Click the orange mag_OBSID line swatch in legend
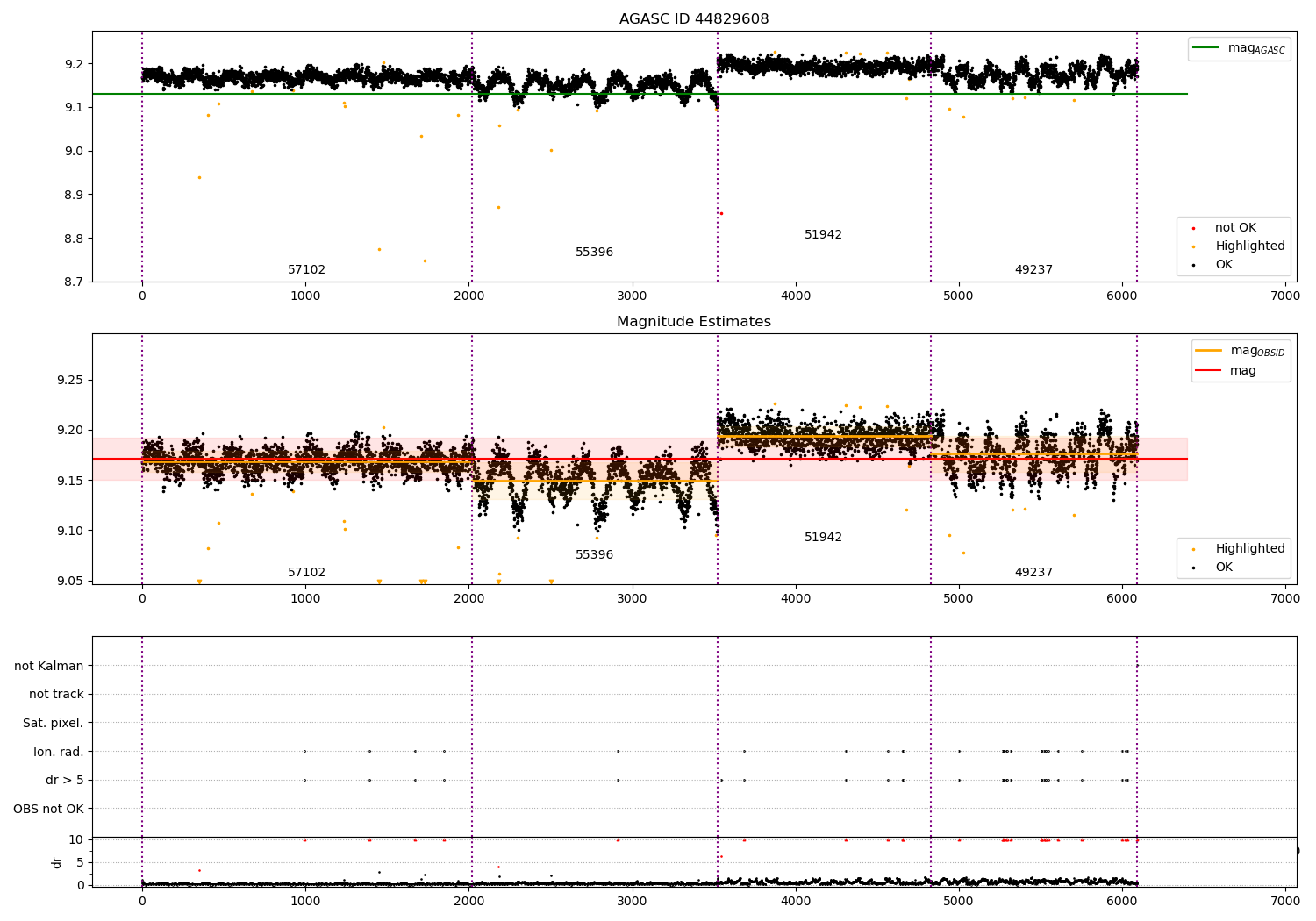Screen dimensions: 1316x921 tap(1210, 351)
